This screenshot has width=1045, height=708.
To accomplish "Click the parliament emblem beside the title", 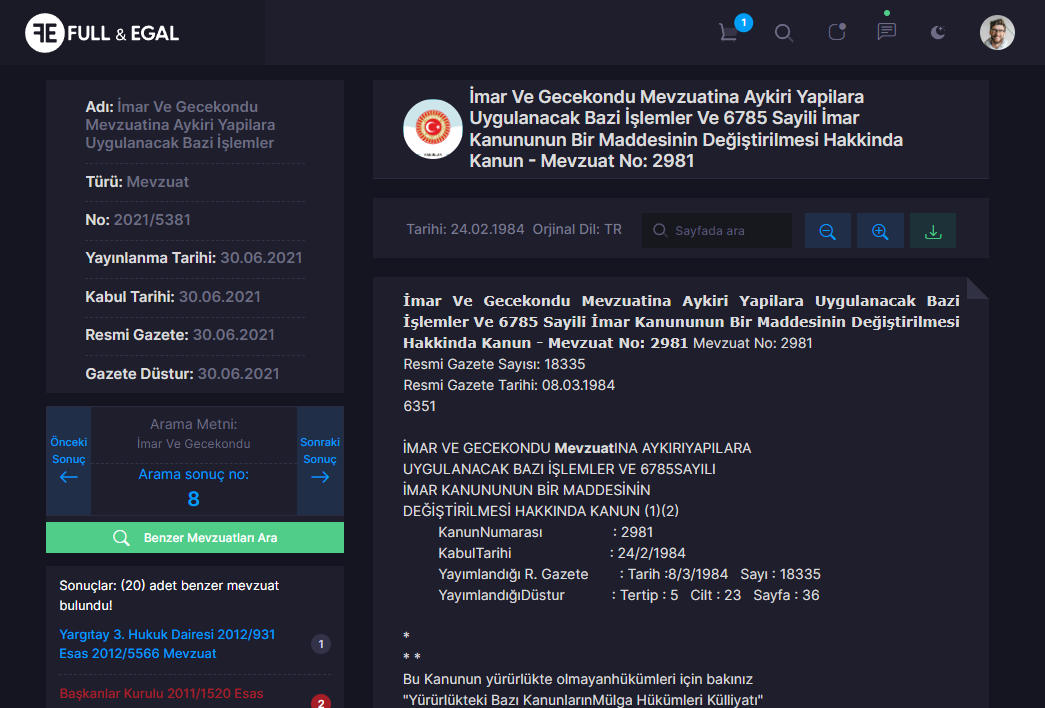I will click(x=432, y=129).
